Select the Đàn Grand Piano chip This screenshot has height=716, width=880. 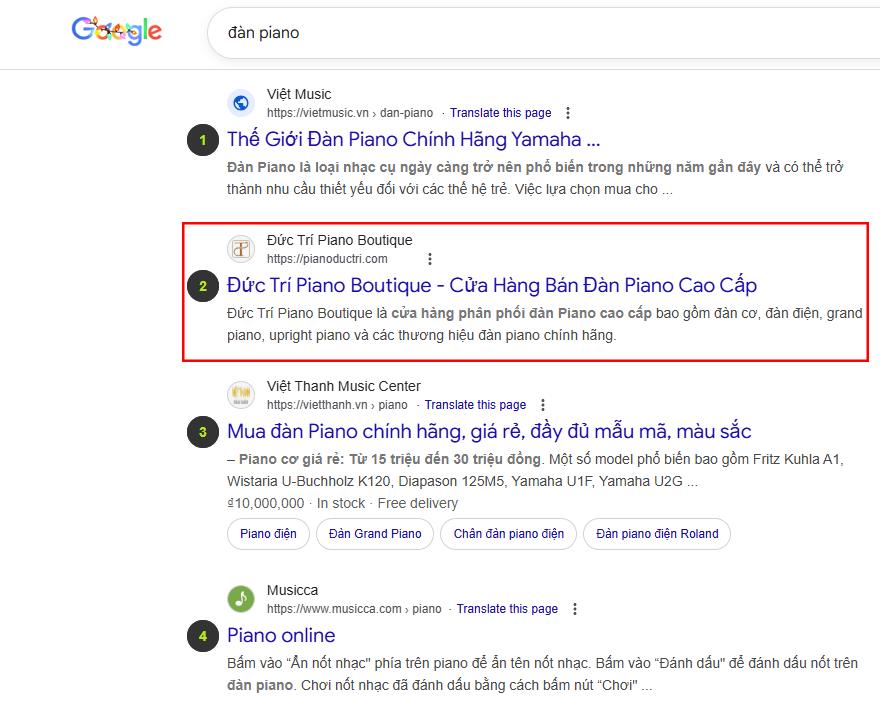pos(375,534)
